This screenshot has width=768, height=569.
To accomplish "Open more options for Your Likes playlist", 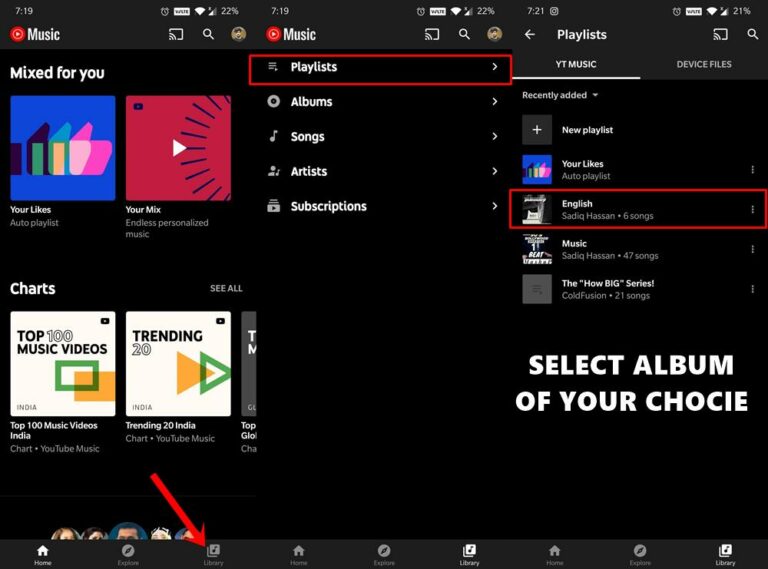I will pos(752,169).
